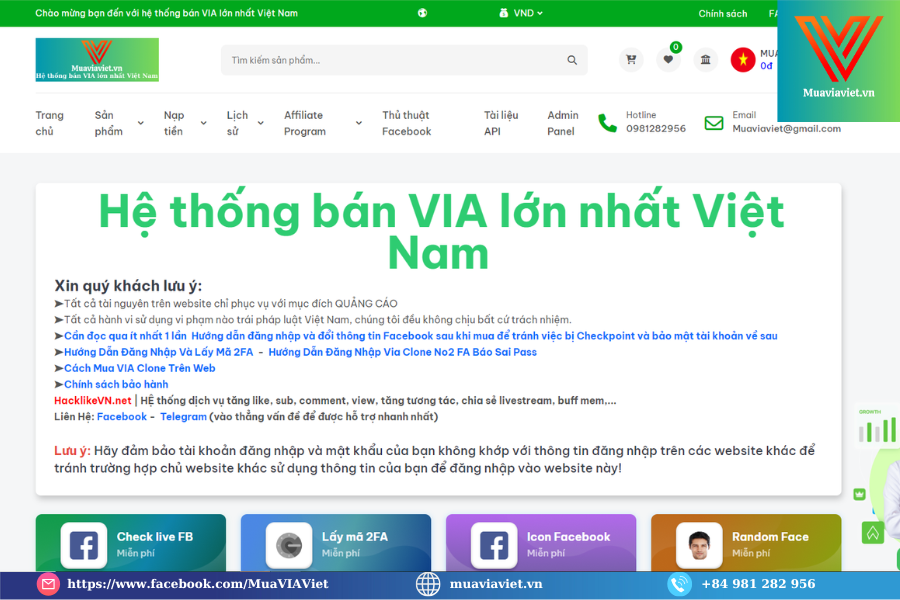Image resolution: width=900 pixels, height=600 pixels.
Task: Expand the Lịch sử menu chevron
Action: click(x=260, y=123)
